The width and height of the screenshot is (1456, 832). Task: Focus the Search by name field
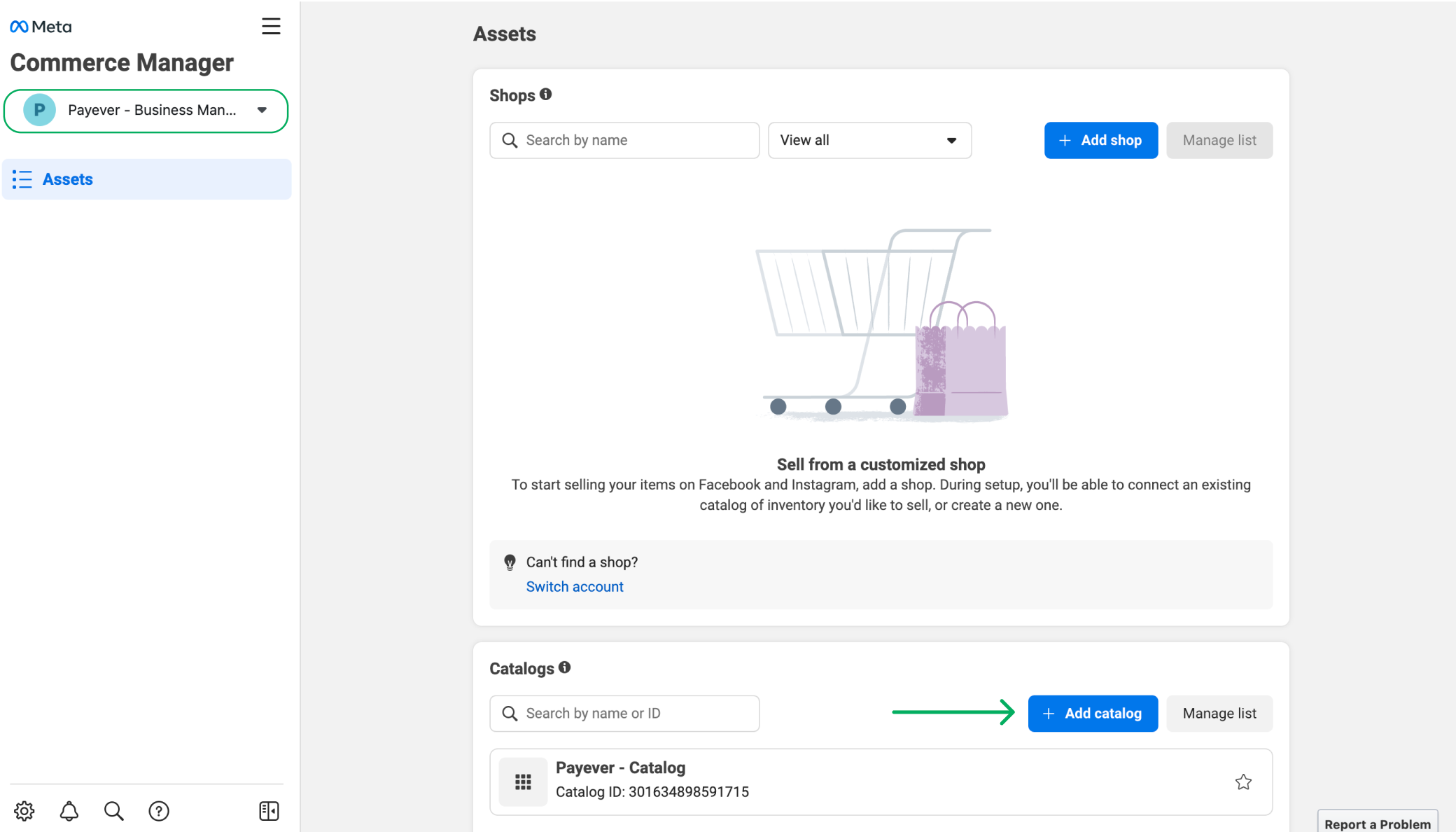pos(624,140)
